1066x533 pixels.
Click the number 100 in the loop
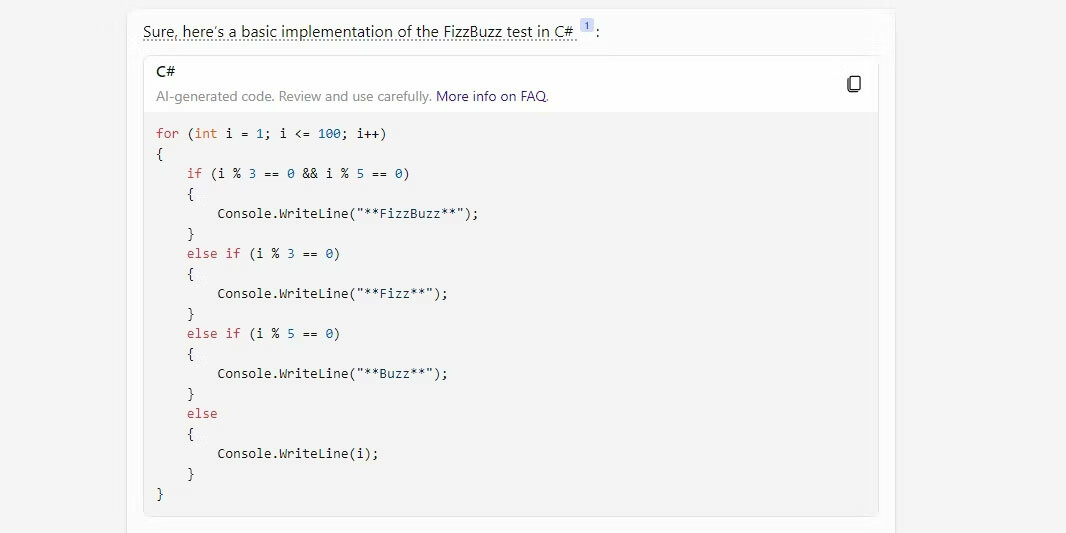329,134
